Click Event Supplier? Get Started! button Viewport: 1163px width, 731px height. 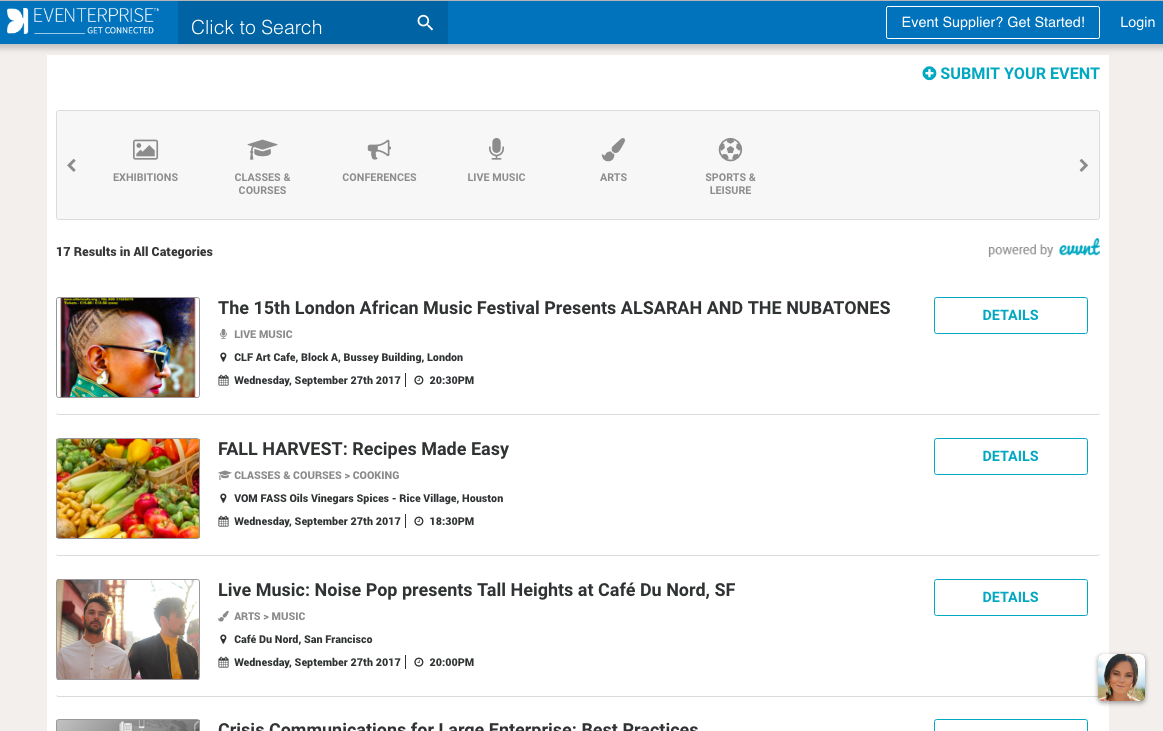coord(992,22)
